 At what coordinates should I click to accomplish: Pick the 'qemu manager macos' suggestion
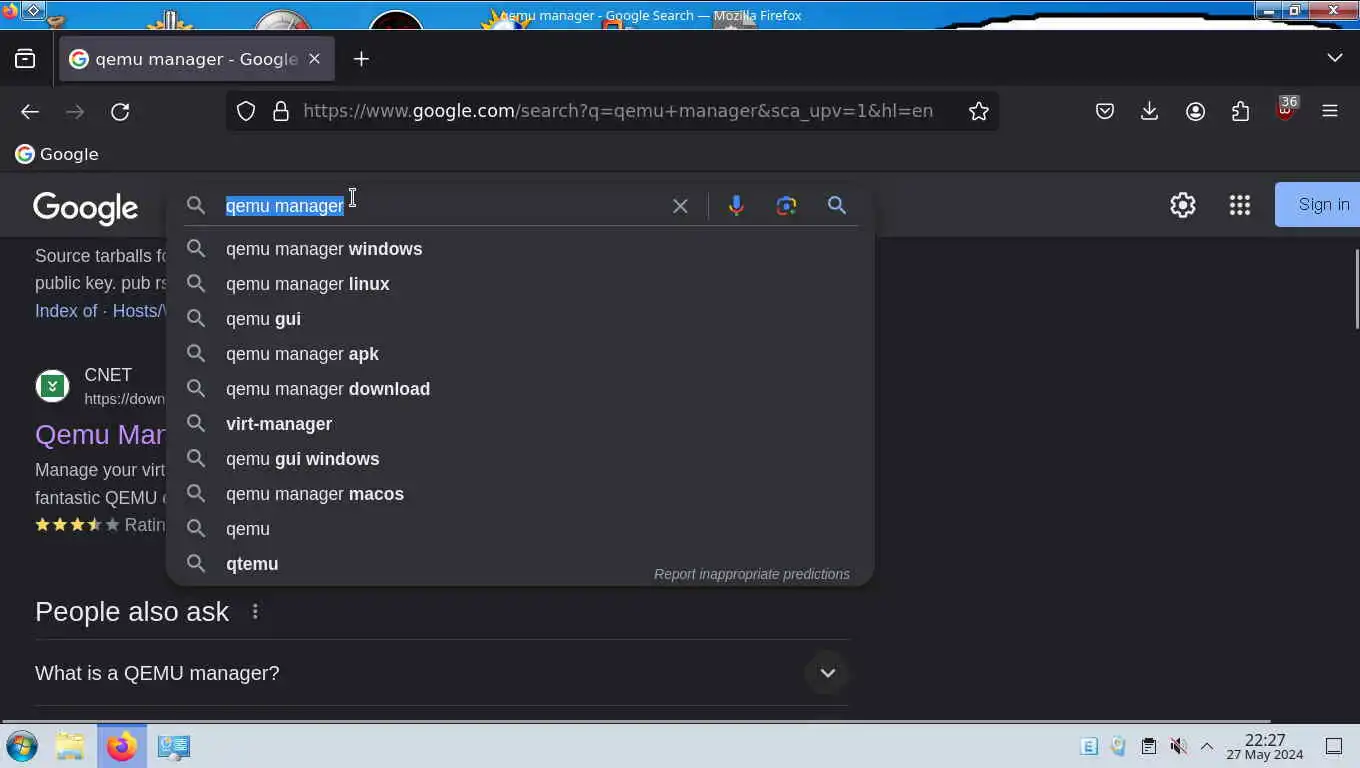pyautogui.click(x=520, y=494)
